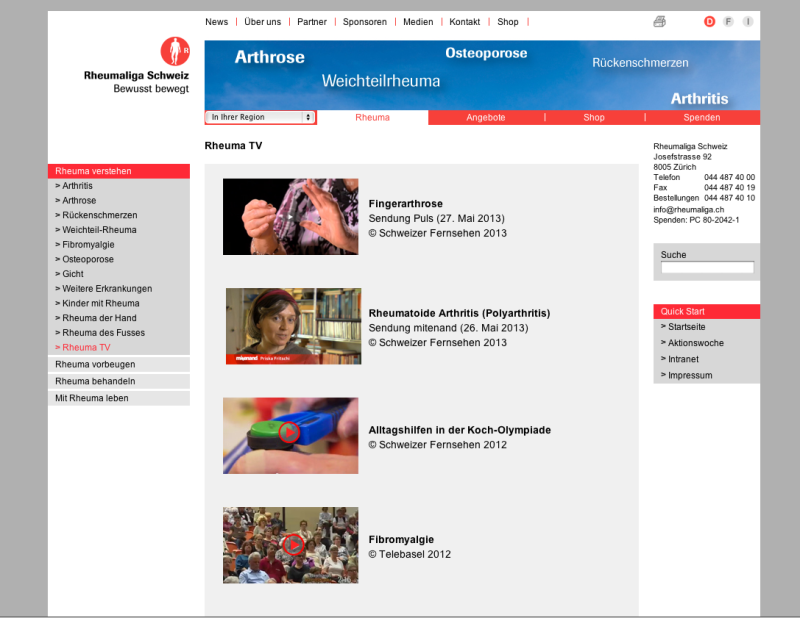
Task: Switch to French with the F icon
Action: coord(728,22)
